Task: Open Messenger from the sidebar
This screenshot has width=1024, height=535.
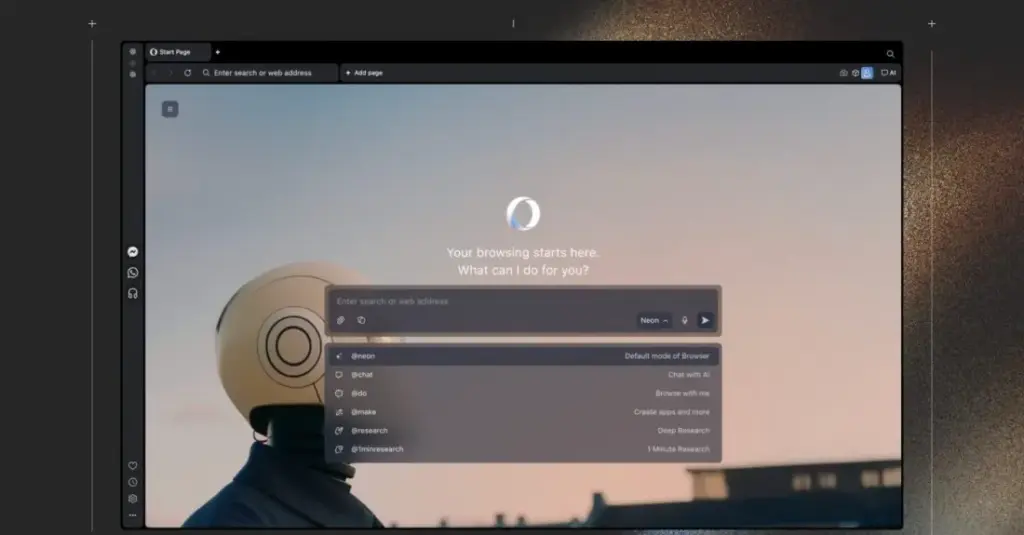Action: 133,252
